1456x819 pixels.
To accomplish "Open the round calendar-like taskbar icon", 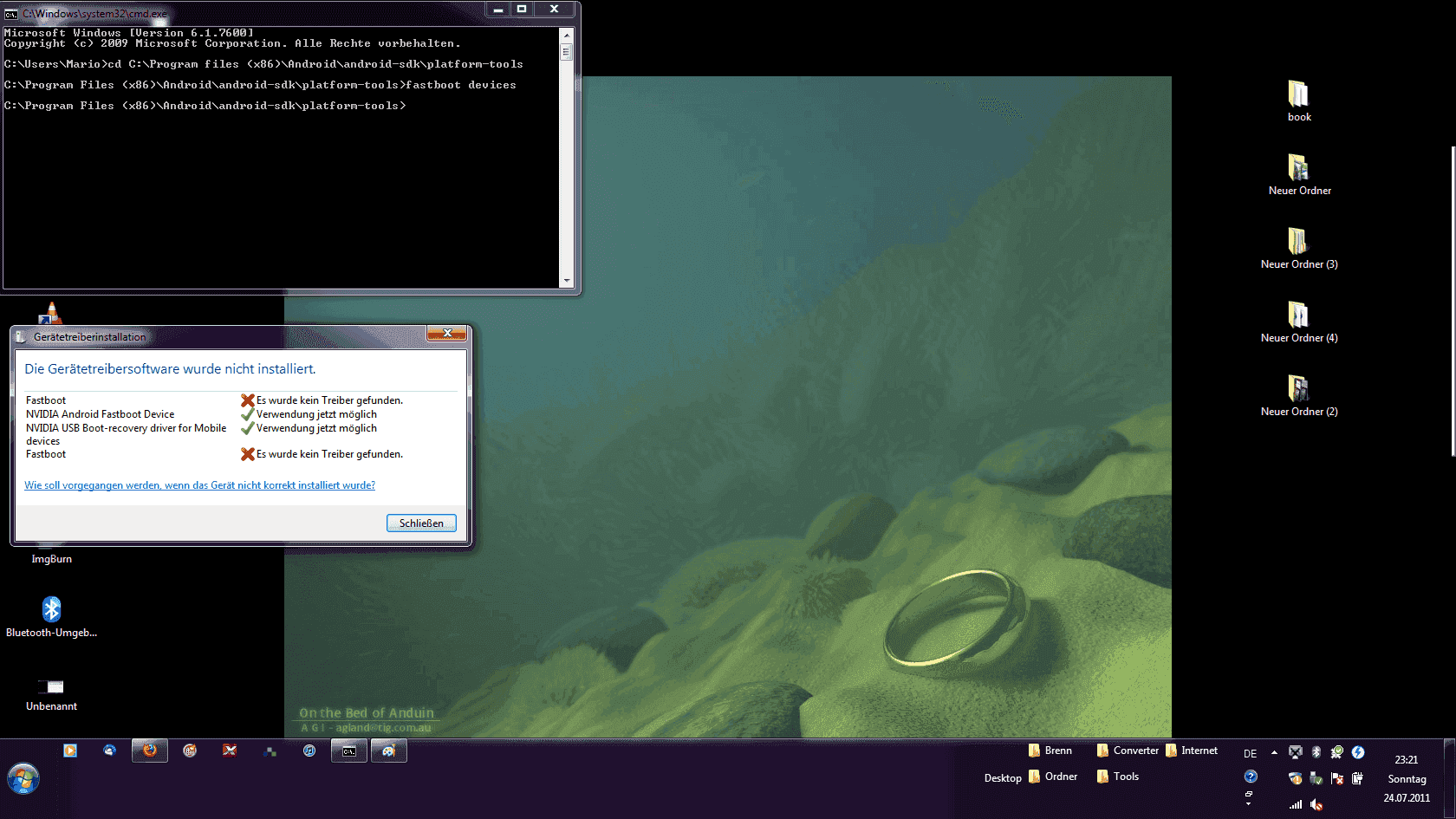I will tap(190, 751).
